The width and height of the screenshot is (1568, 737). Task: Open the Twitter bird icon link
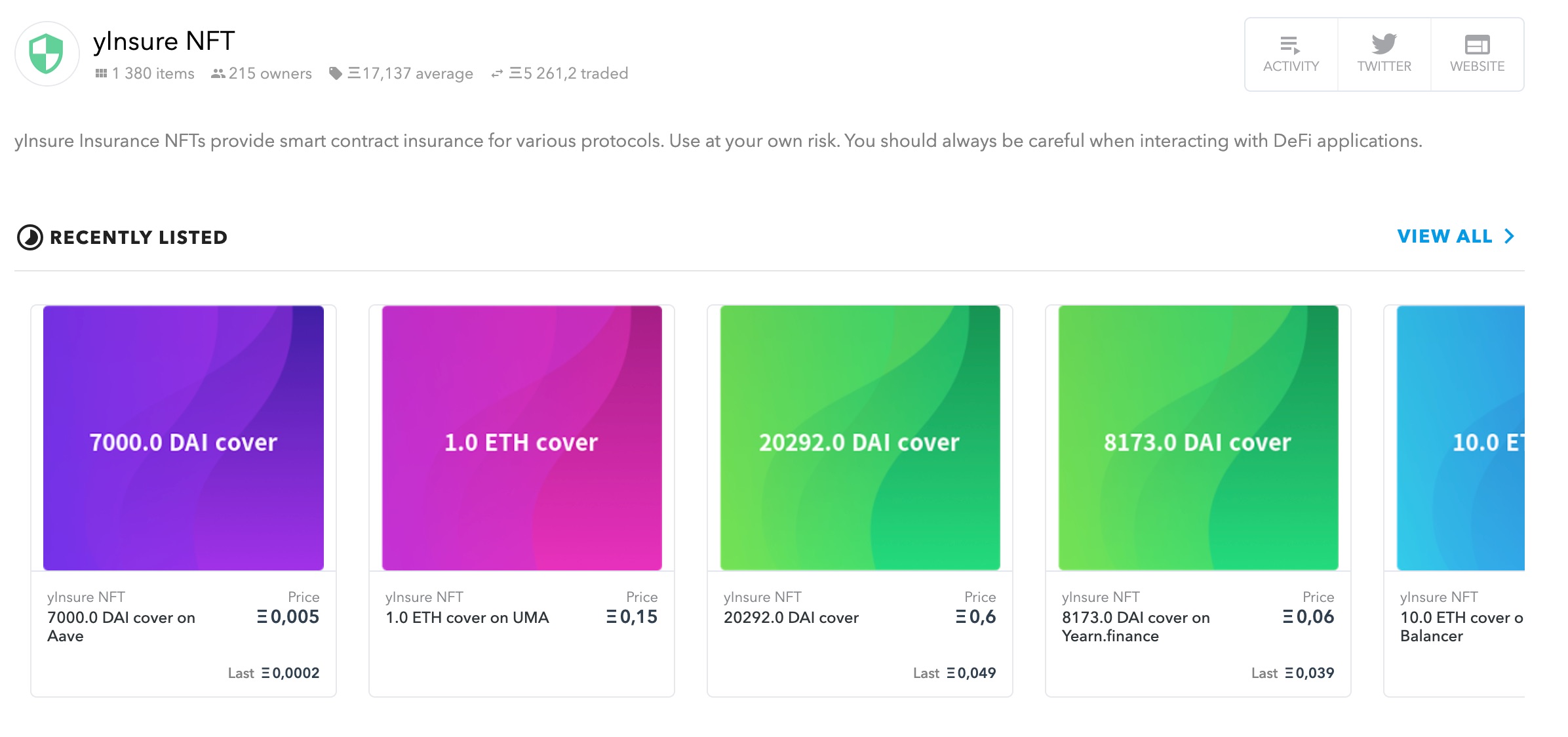pos(1384,45)
